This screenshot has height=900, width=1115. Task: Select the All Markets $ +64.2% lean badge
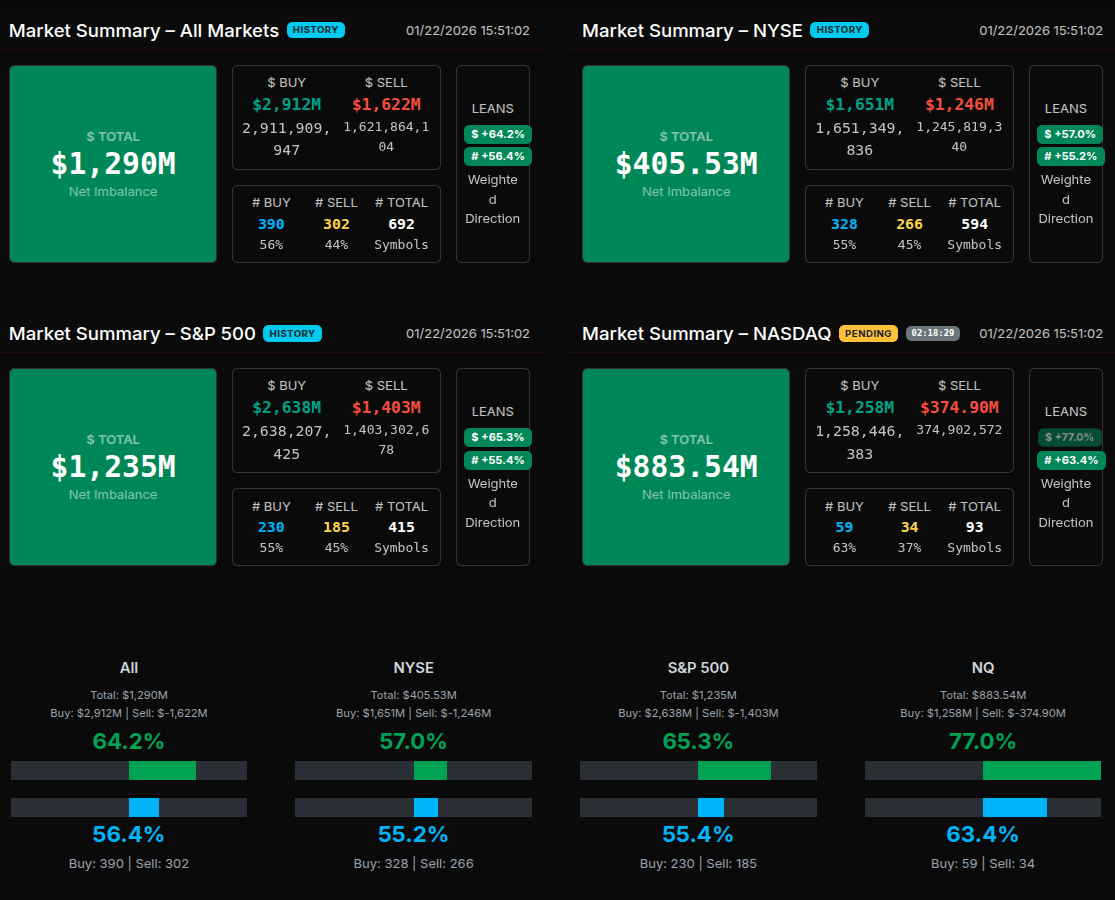[497, 134]
